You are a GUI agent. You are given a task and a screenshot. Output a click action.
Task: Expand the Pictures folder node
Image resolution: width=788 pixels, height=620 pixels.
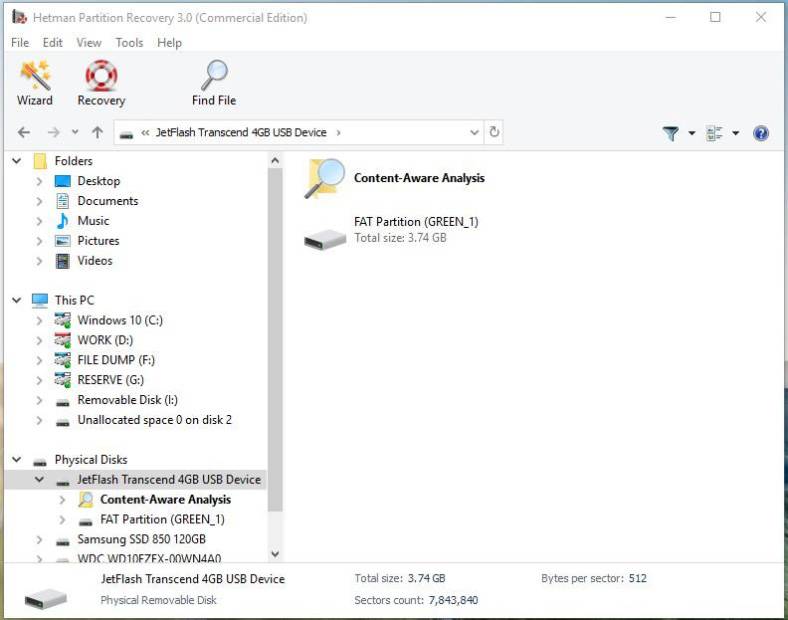[39, 241]
